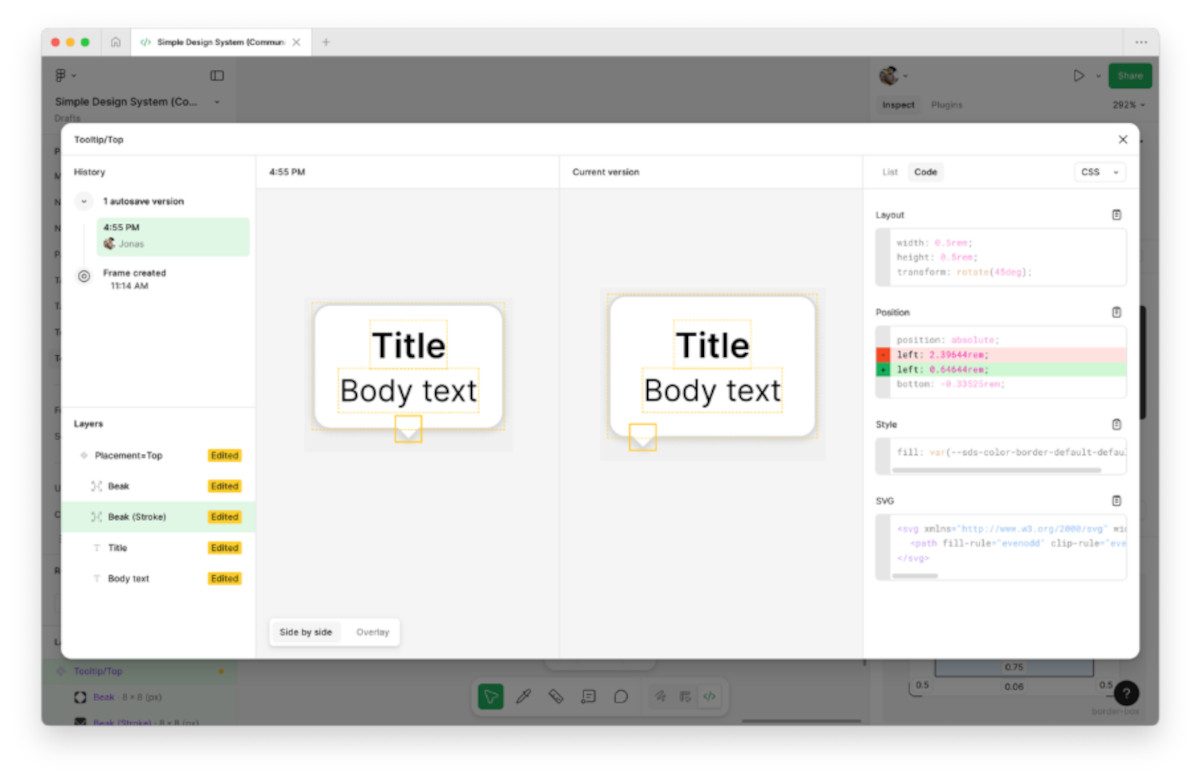Collapse the 1 autosave version group
The height and width of the screenshot is (780, 1200).
coord(84,201)
